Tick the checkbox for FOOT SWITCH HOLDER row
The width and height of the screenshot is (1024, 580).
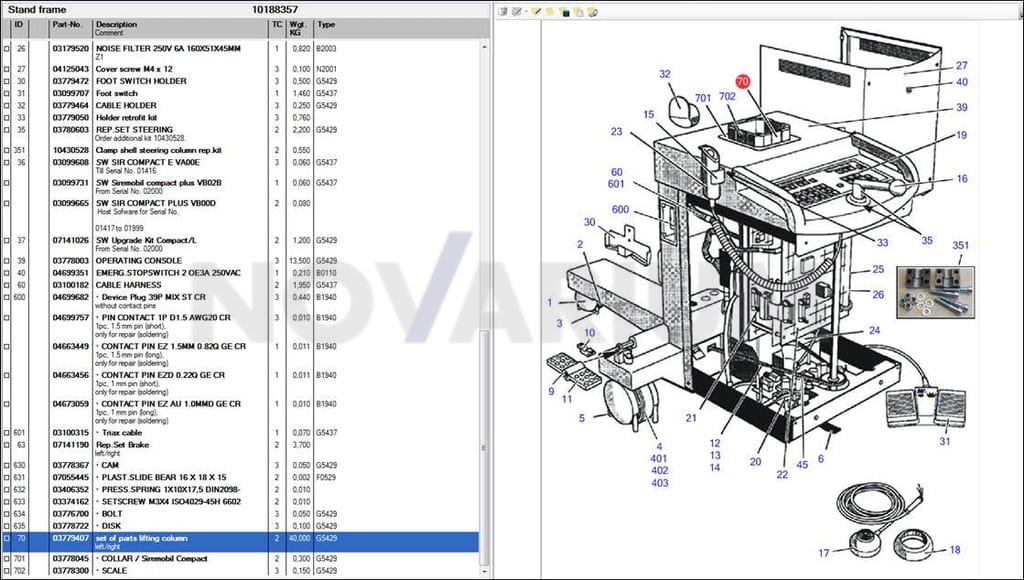coord(7,82)
